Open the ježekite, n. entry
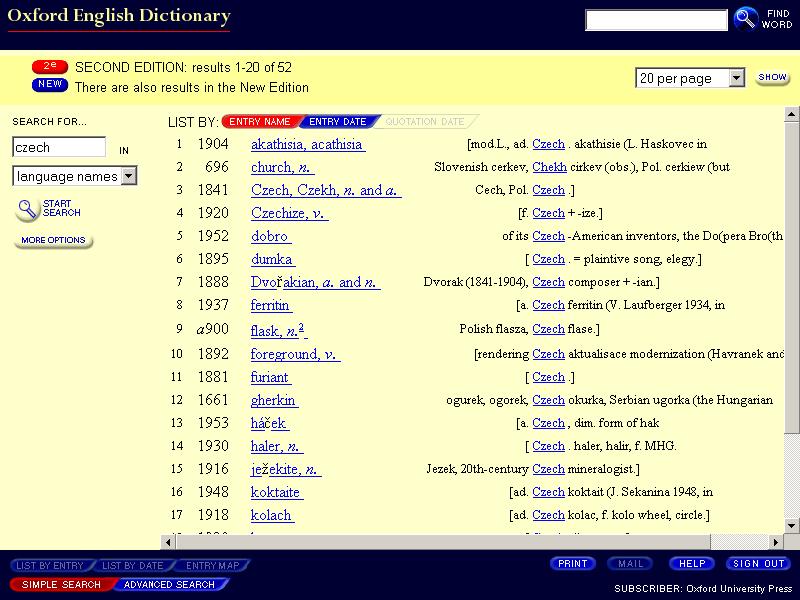800x600 pixels. [x=286, y=469]
